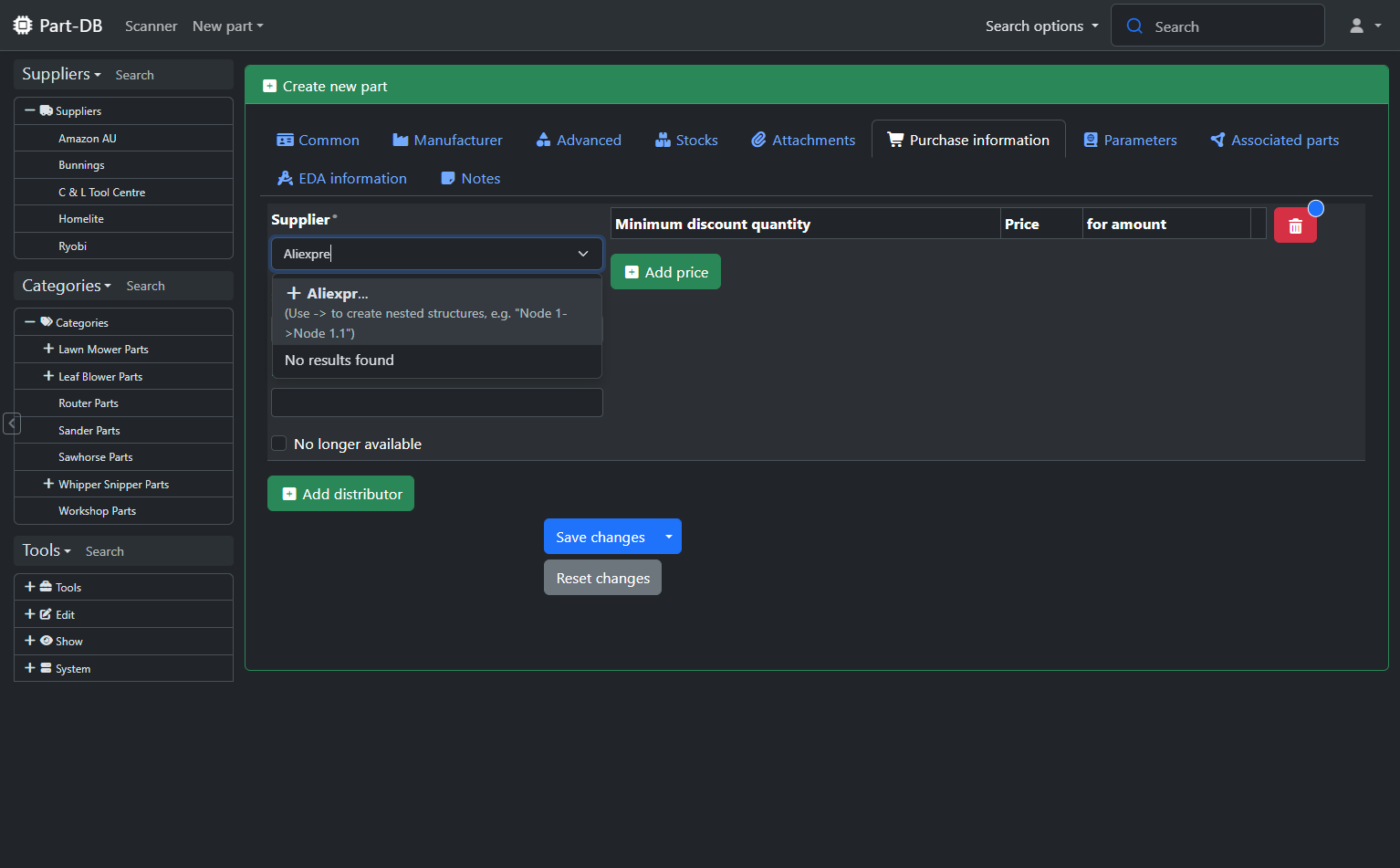
Task: Focus the Suppliers panel Search field
Action: click(x=170, y=75)
